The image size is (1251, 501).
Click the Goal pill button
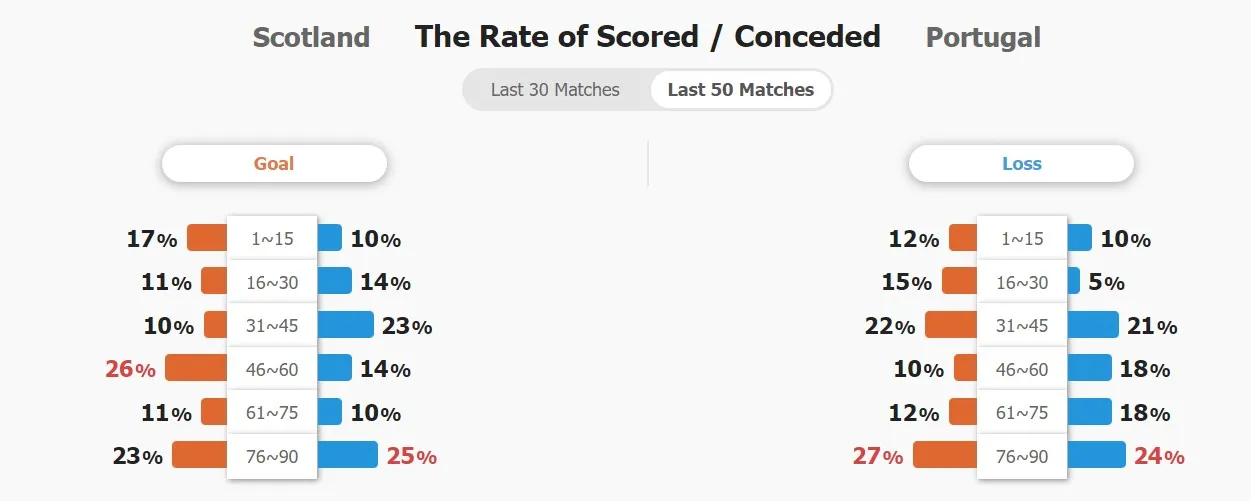[274, 164]
